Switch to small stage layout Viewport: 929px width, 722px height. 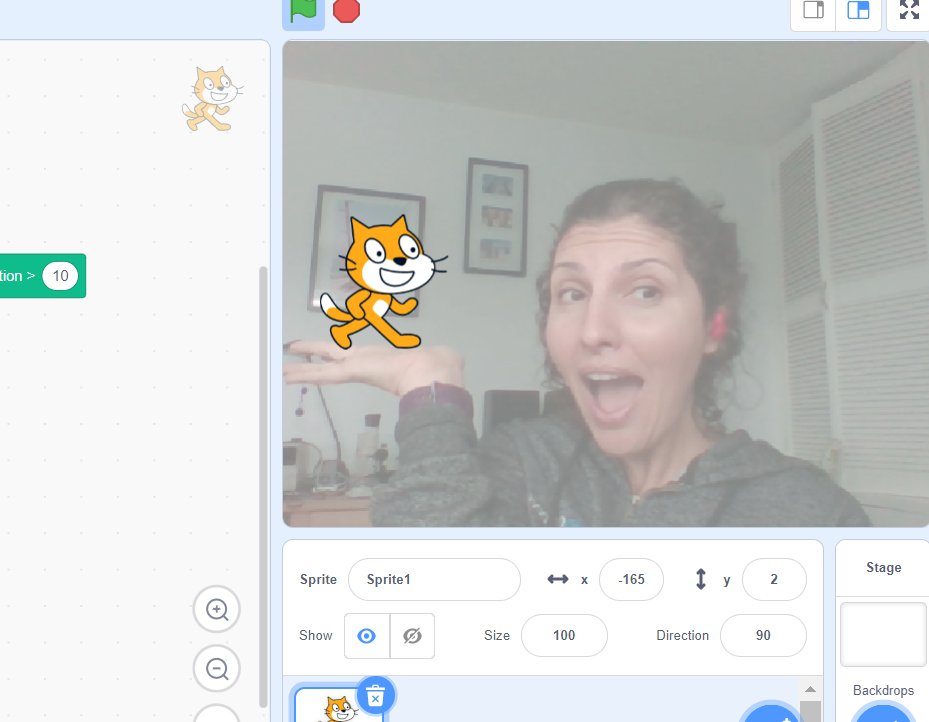pyautogui.click(x=813, y=11)
